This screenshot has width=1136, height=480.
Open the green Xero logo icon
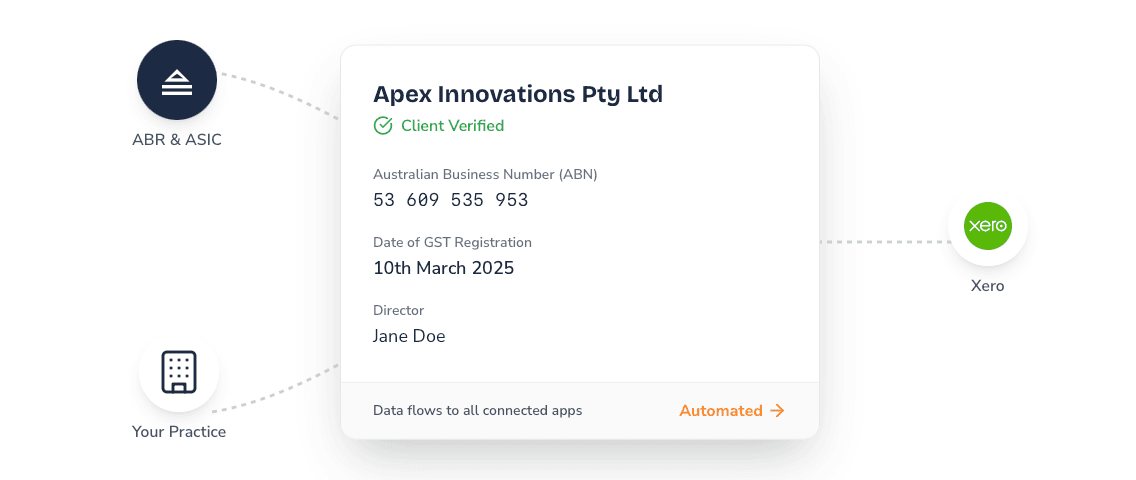[x=987, y=226]
